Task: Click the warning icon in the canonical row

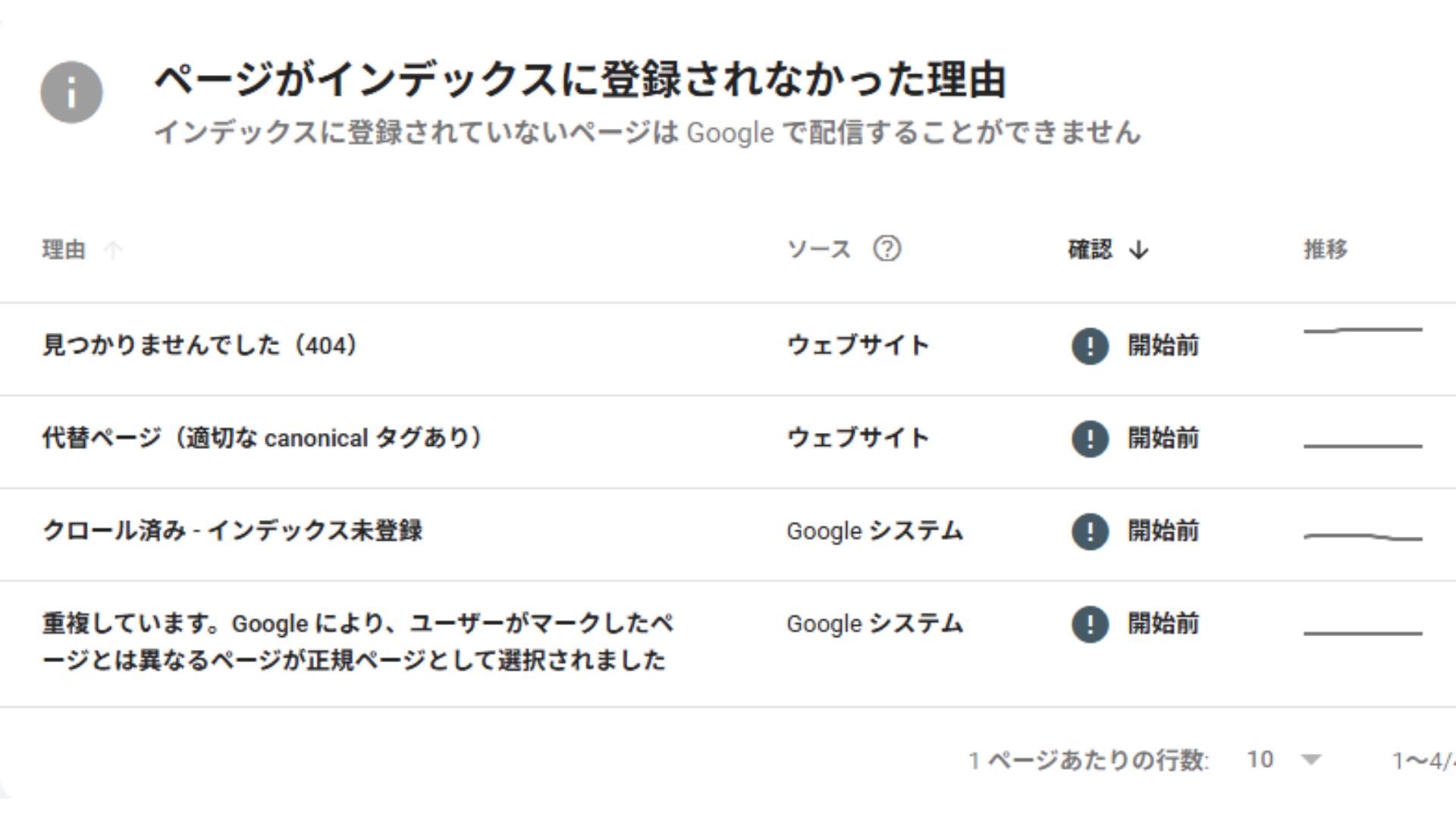Action: [x=1090, y=438]
